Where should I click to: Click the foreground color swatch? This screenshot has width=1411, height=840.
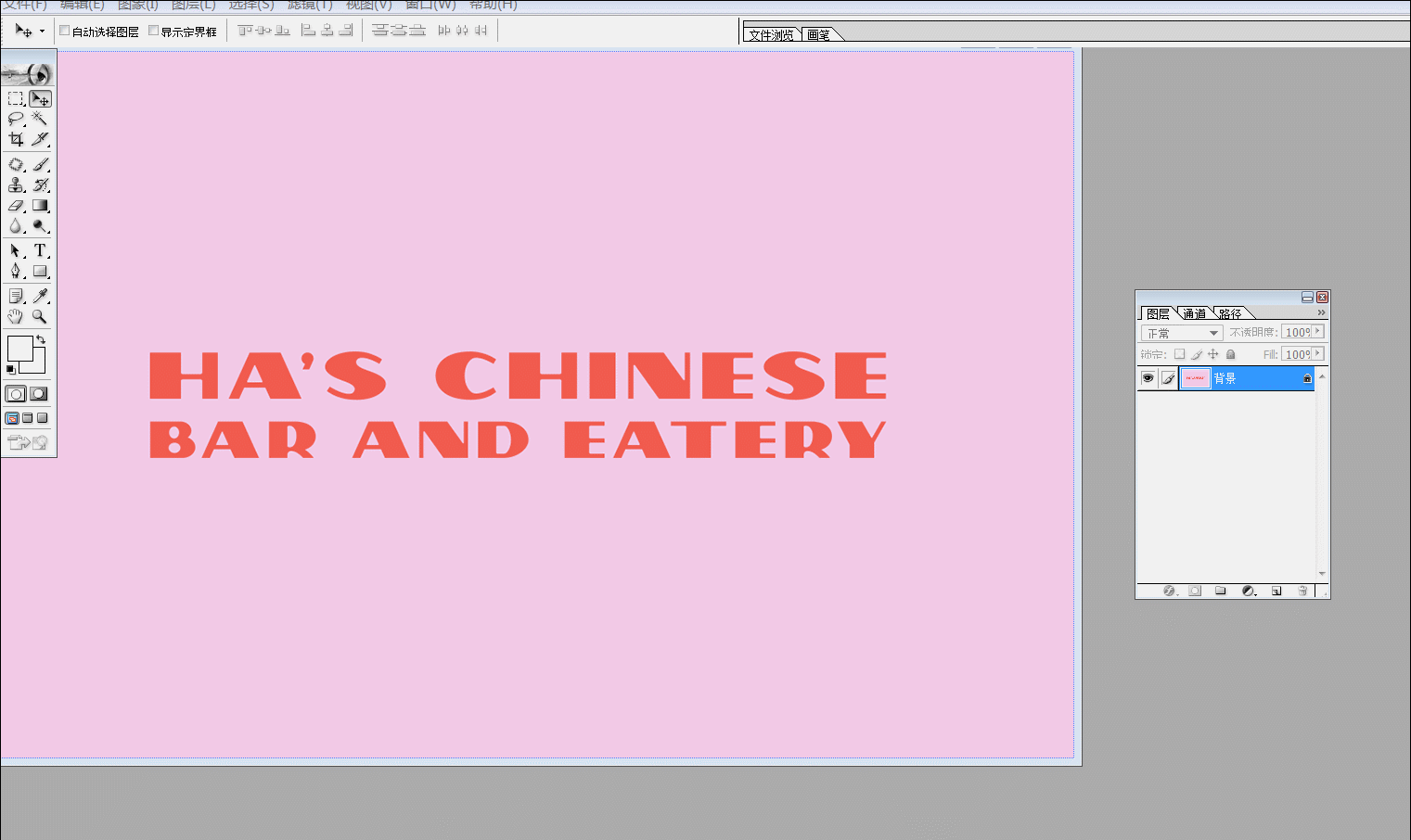(x=19, y=348)
